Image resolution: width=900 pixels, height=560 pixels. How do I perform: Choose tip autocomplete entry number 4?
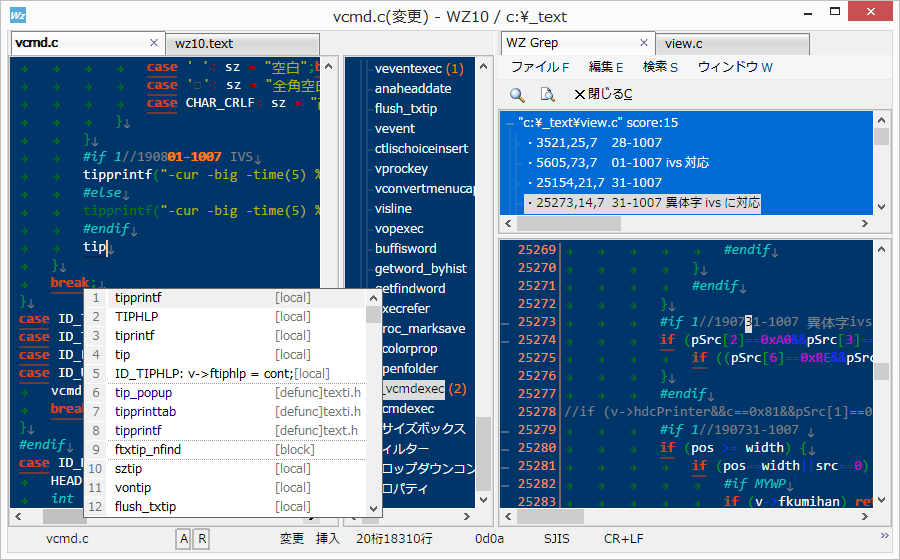tap(225, 355)
